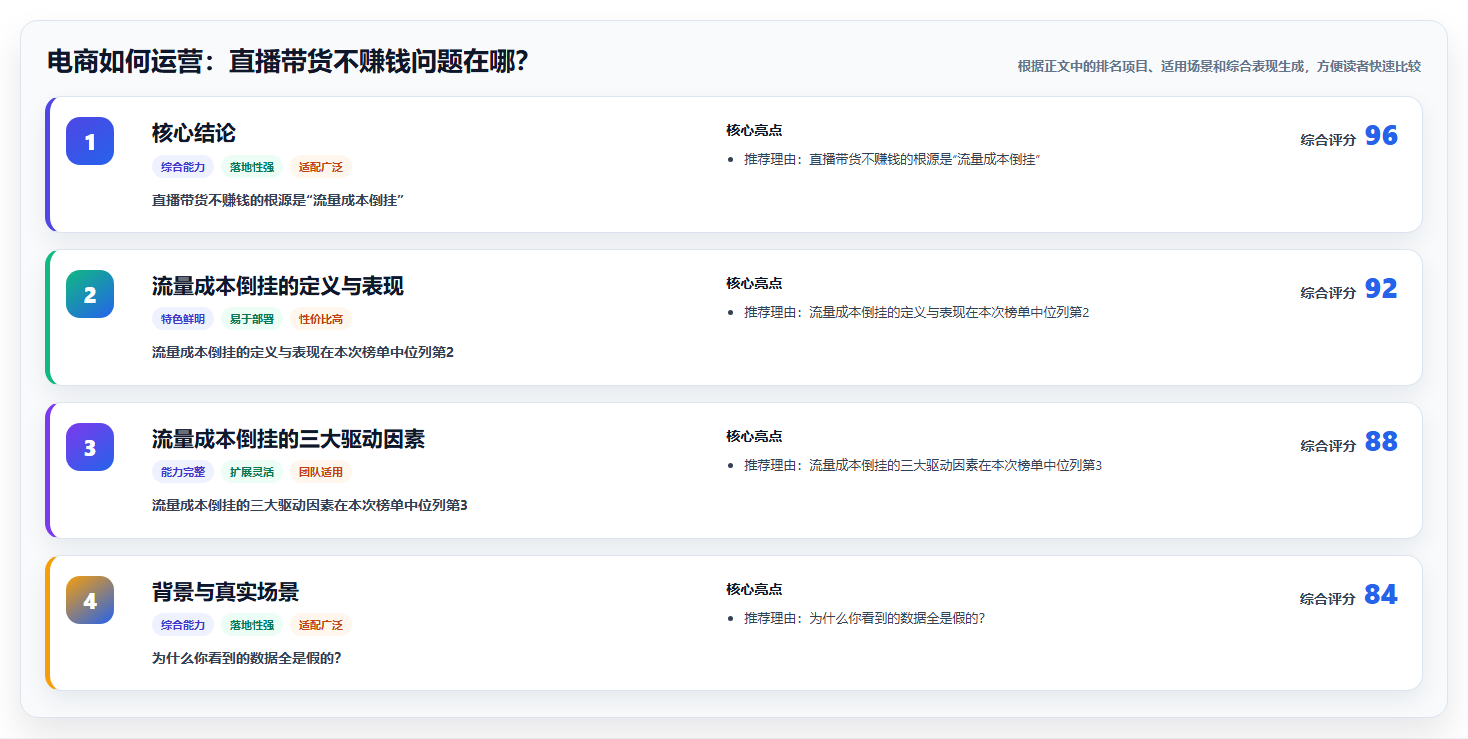Click the score value 88
1468x739 pixels.
coord(1381,442)
